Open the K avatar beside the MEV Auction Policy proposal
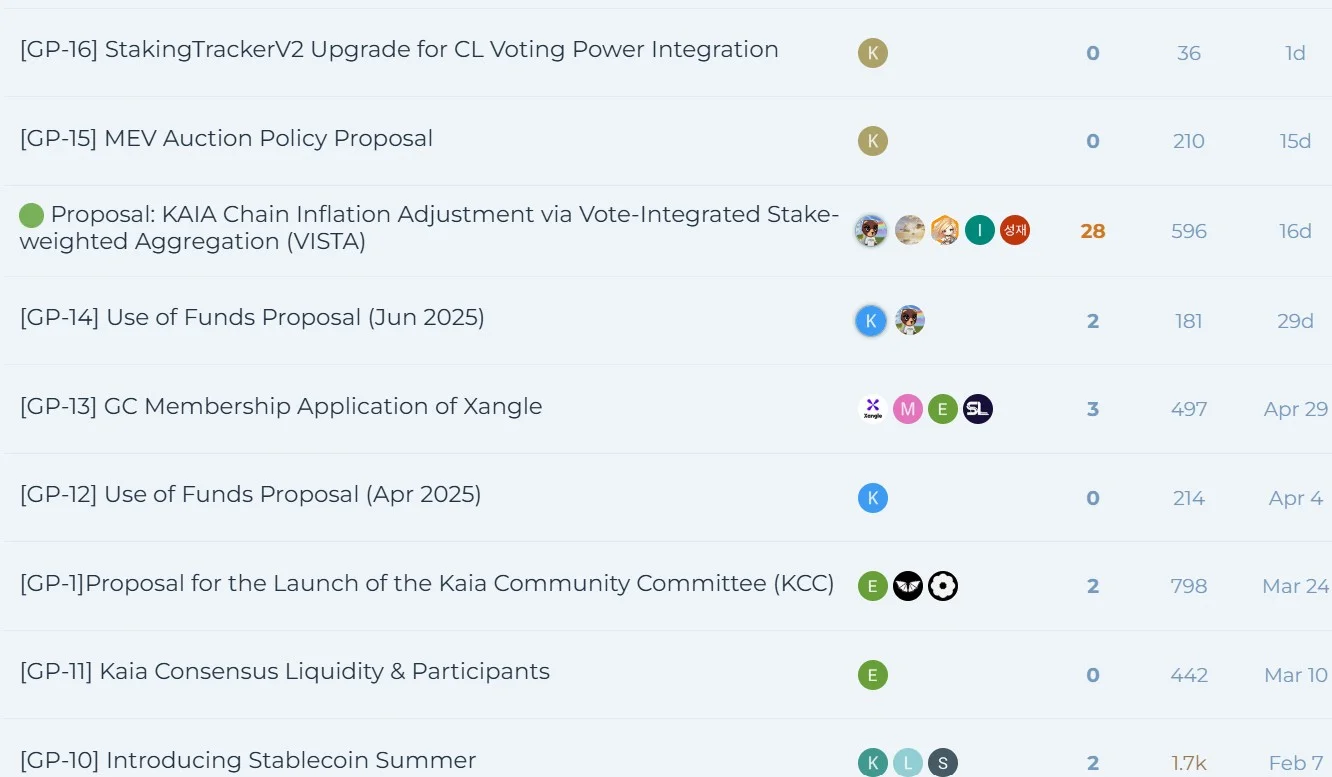Viewport: 1332px width, 777px height. pos(873,141)
